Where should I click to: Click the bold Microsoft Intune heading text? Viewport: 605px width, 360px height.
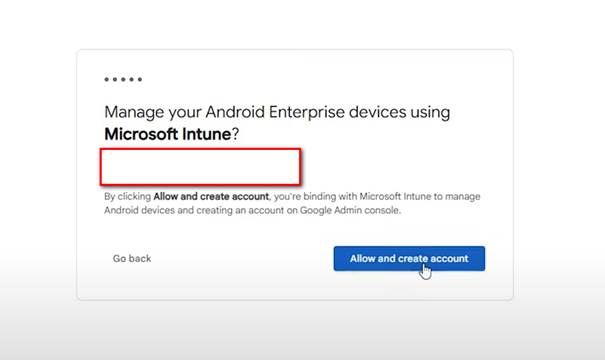(x=167, y=134)
